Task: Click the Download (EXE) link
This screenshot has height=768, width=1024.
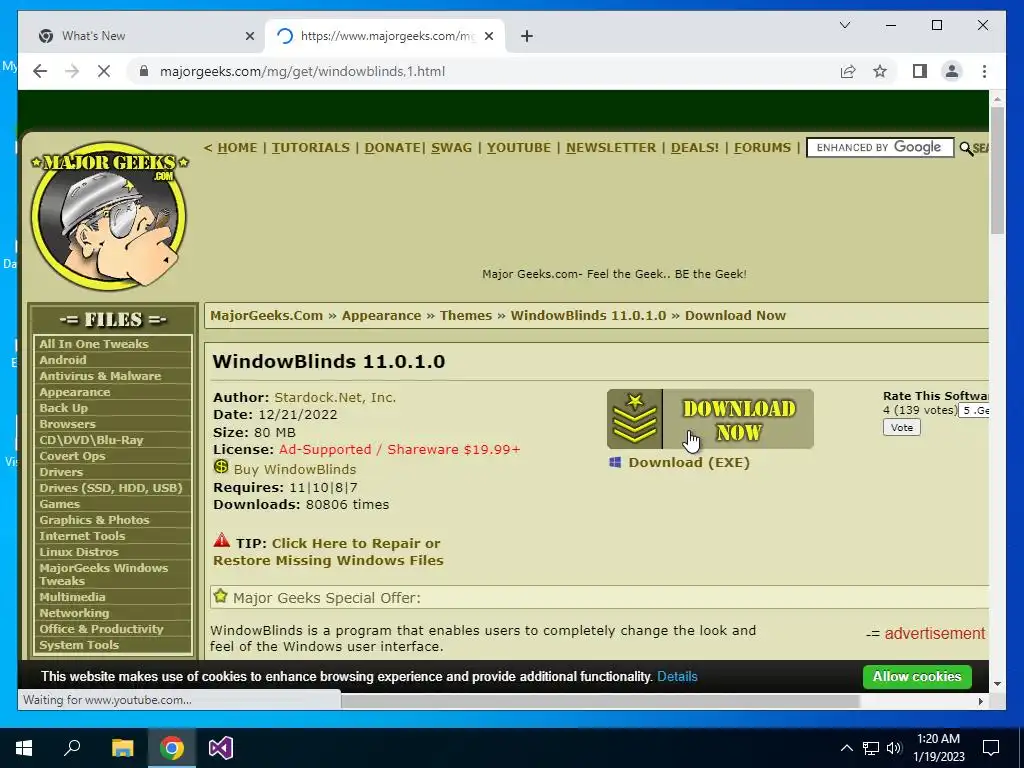Action: click(689, 462)
